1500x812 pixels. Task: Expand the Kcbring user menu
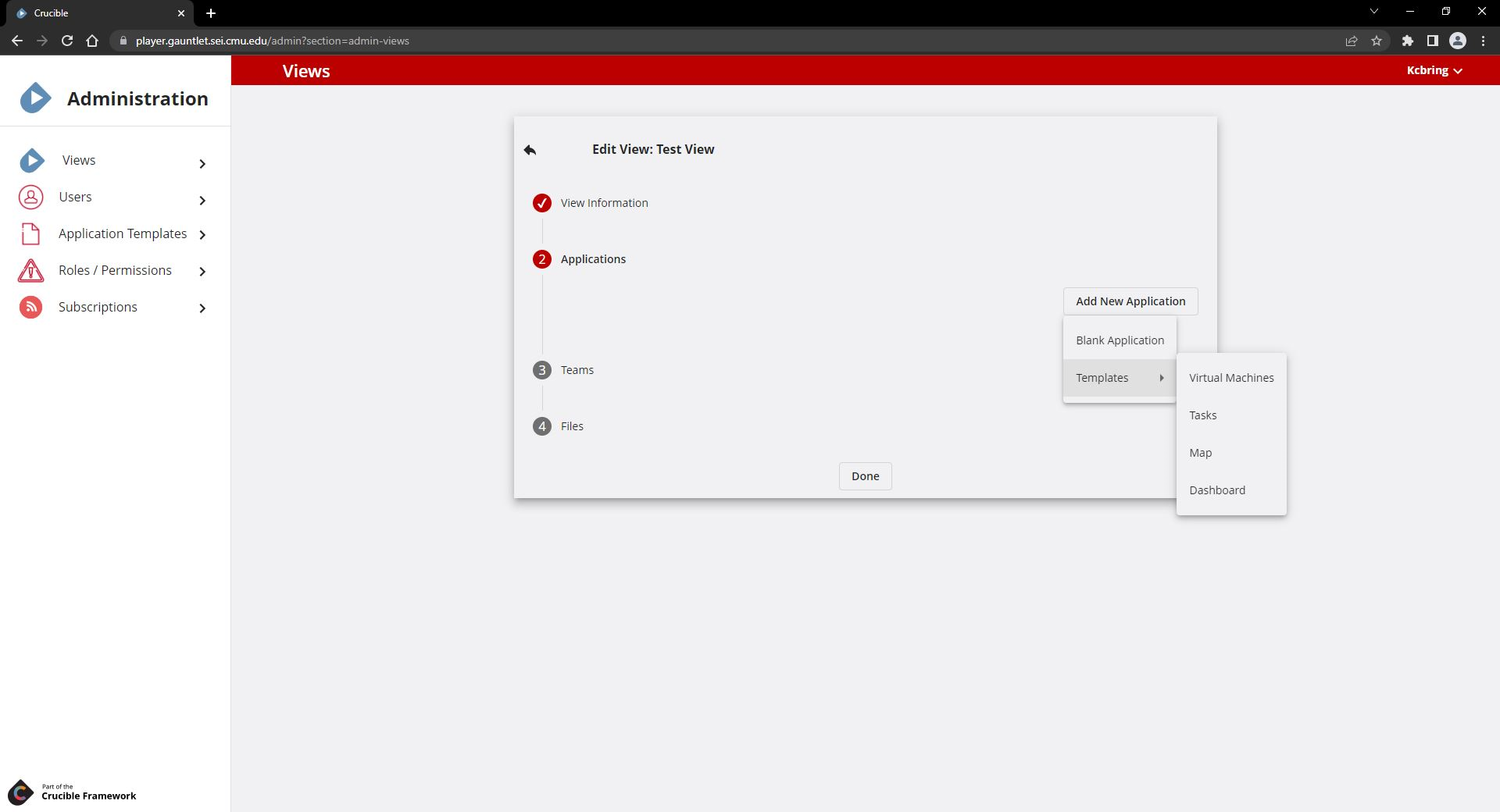click(x=1434, y=70)
